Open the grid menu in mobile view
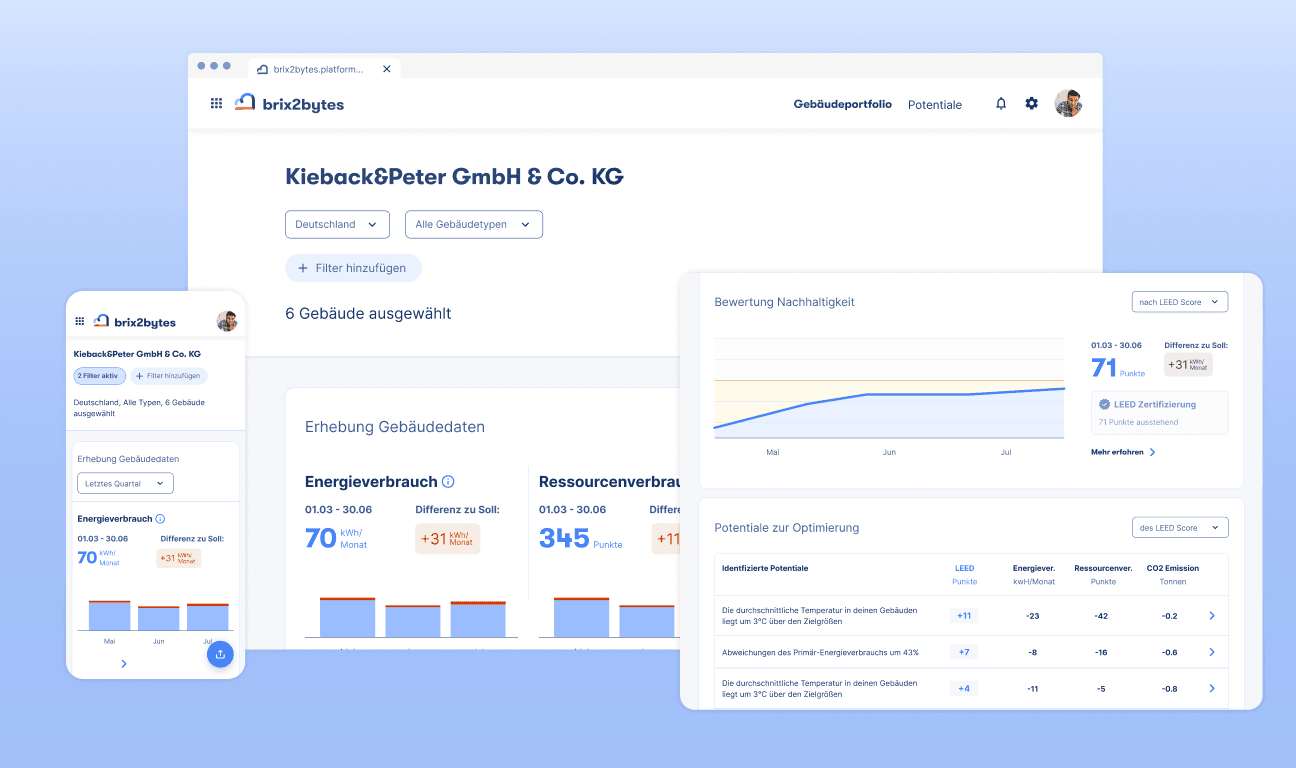 click(x=80, y=322)
